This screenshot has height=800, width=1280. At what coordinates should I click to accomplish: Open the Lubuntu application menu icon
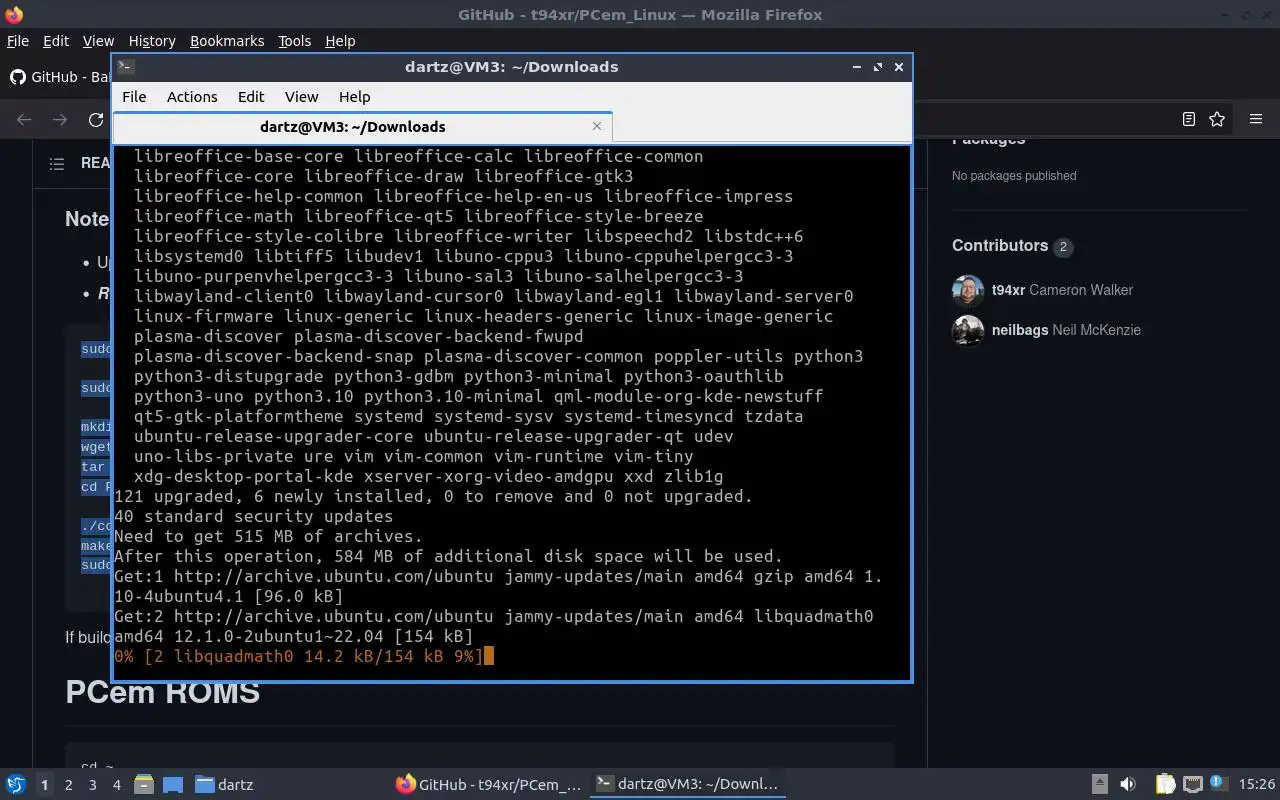click(16, 784)
